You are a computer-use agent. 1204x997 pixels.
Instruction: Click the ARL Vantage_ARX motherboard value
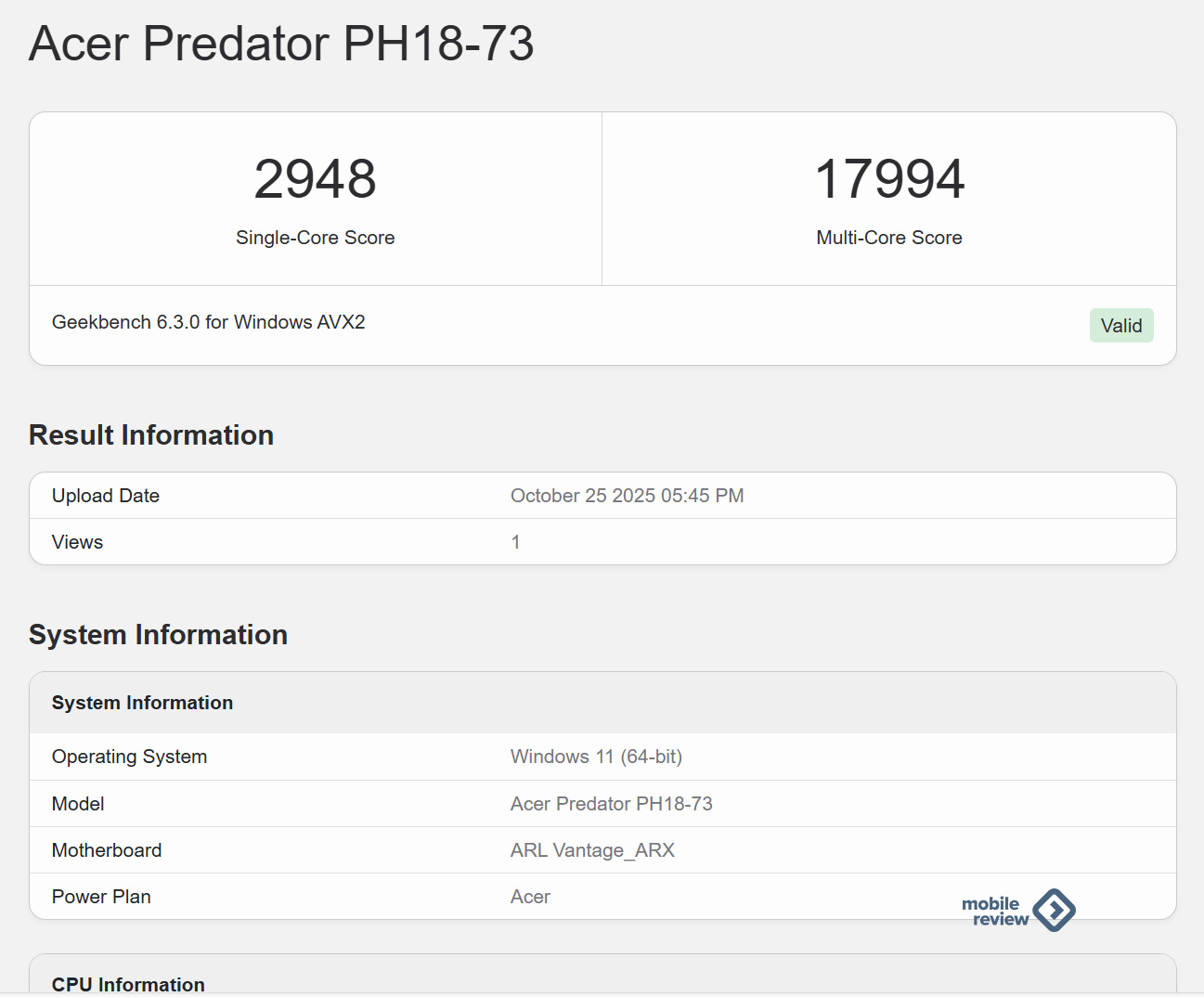tap(592, 850)
